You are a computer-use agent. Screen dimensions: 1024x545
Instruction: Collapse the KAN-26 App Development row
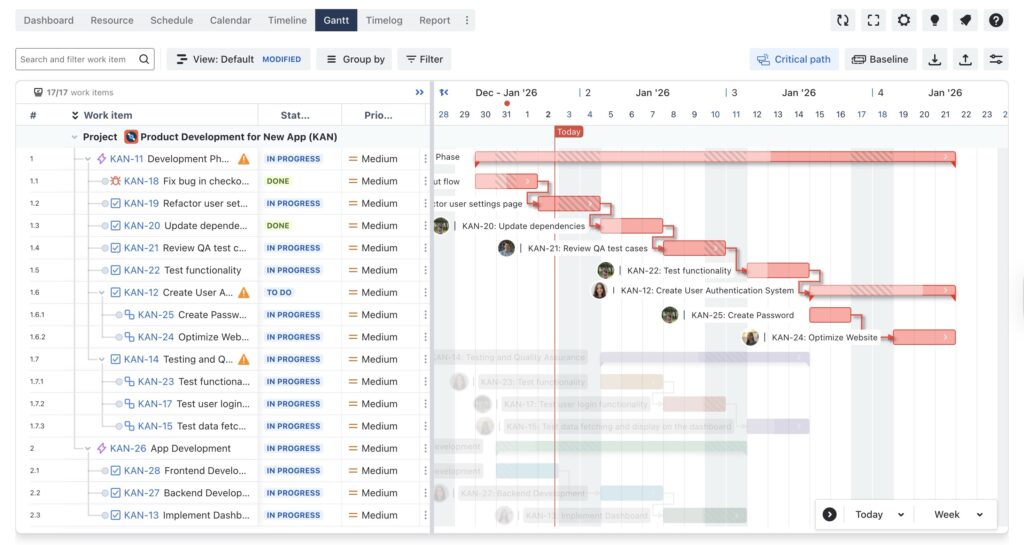(88, 449)
